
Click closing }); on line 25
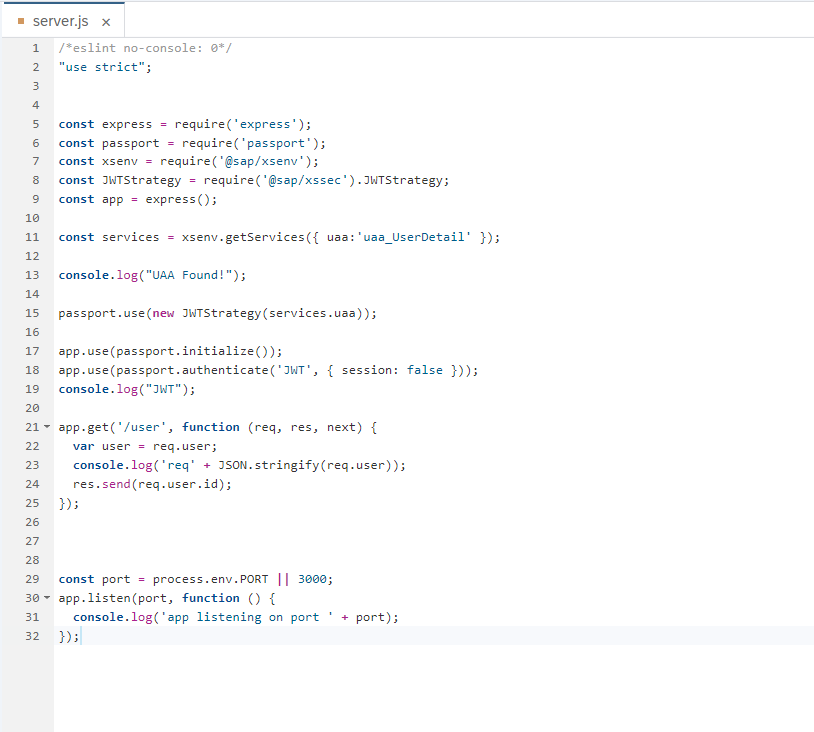click(69, 503)
